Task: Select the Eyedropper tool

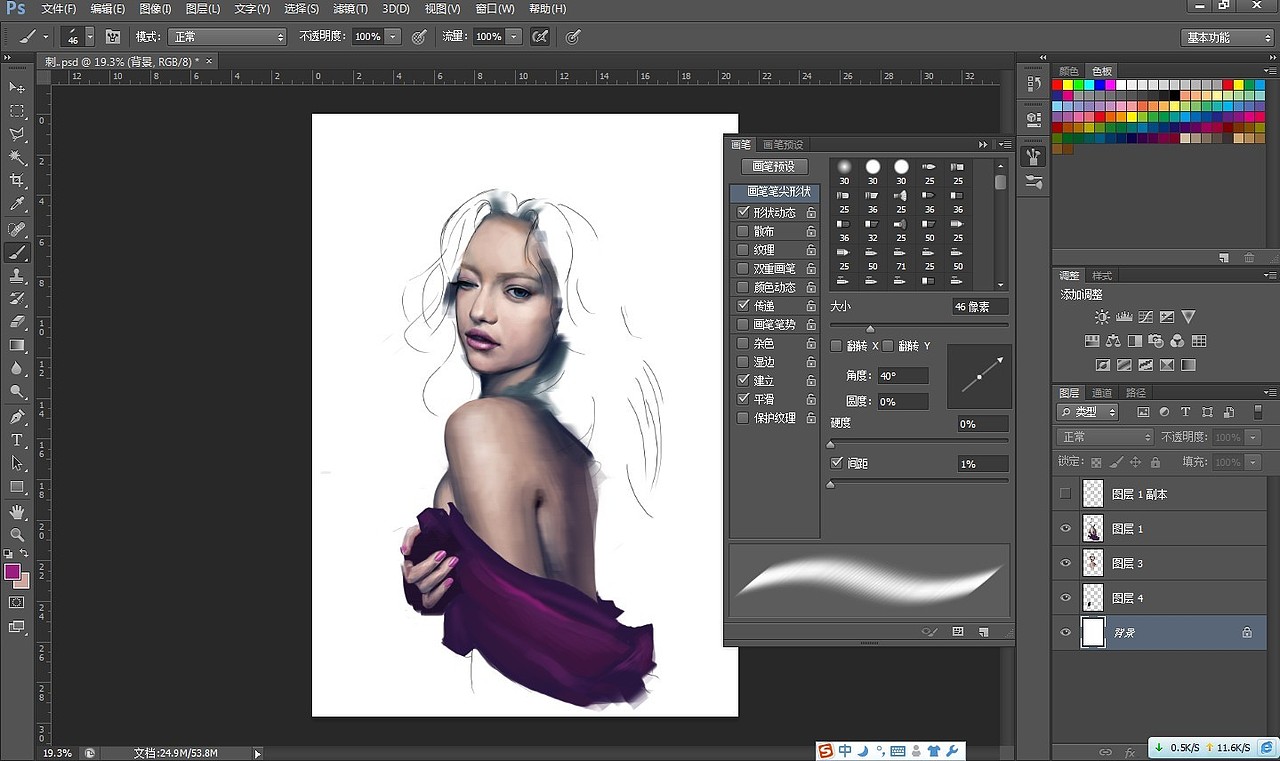Action: (17, 204)
